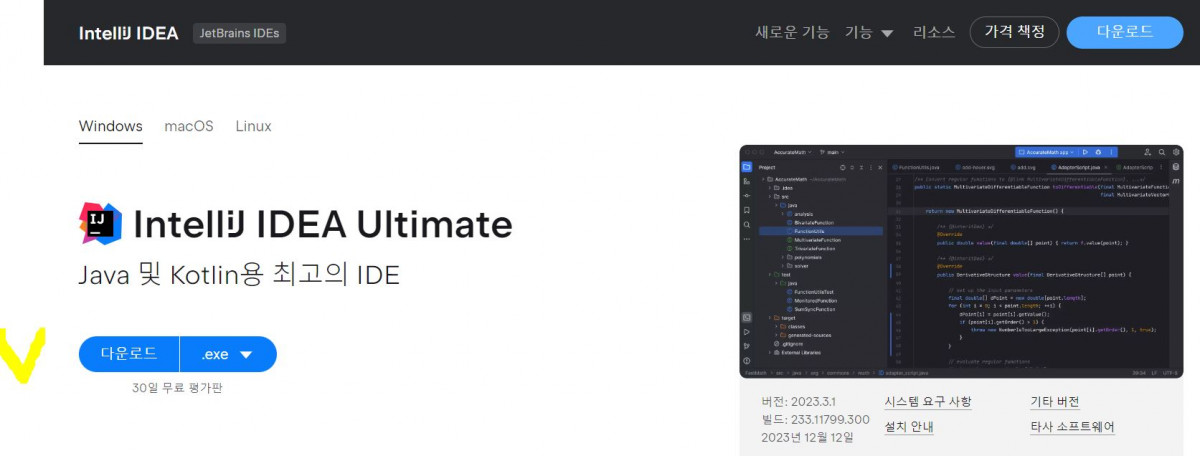This screenshot has width=1200, height=456.
Task: Select the Windows tab
Action: [111, 127]
